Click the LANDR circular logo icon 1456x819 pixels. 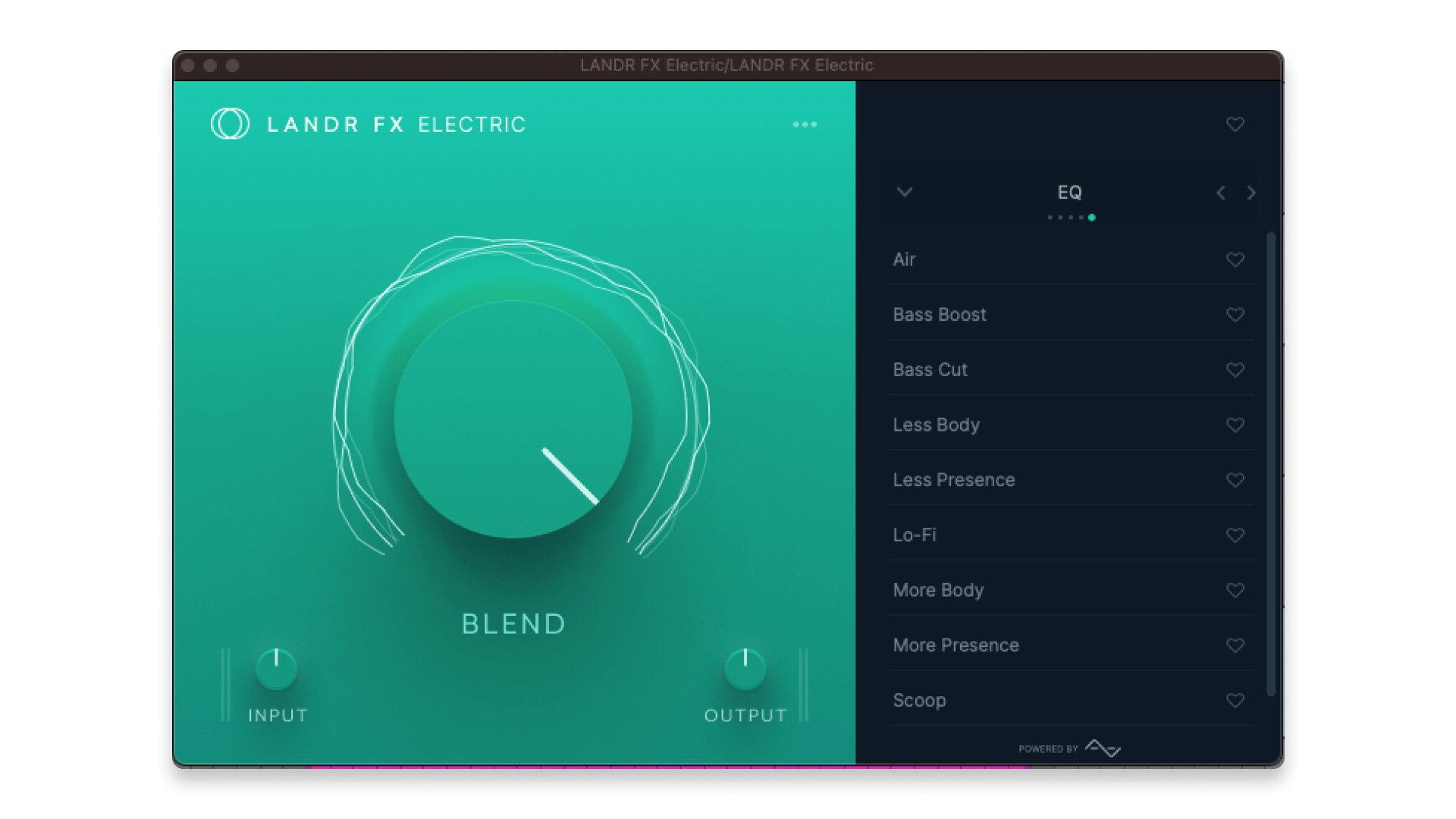click(230, 124)
